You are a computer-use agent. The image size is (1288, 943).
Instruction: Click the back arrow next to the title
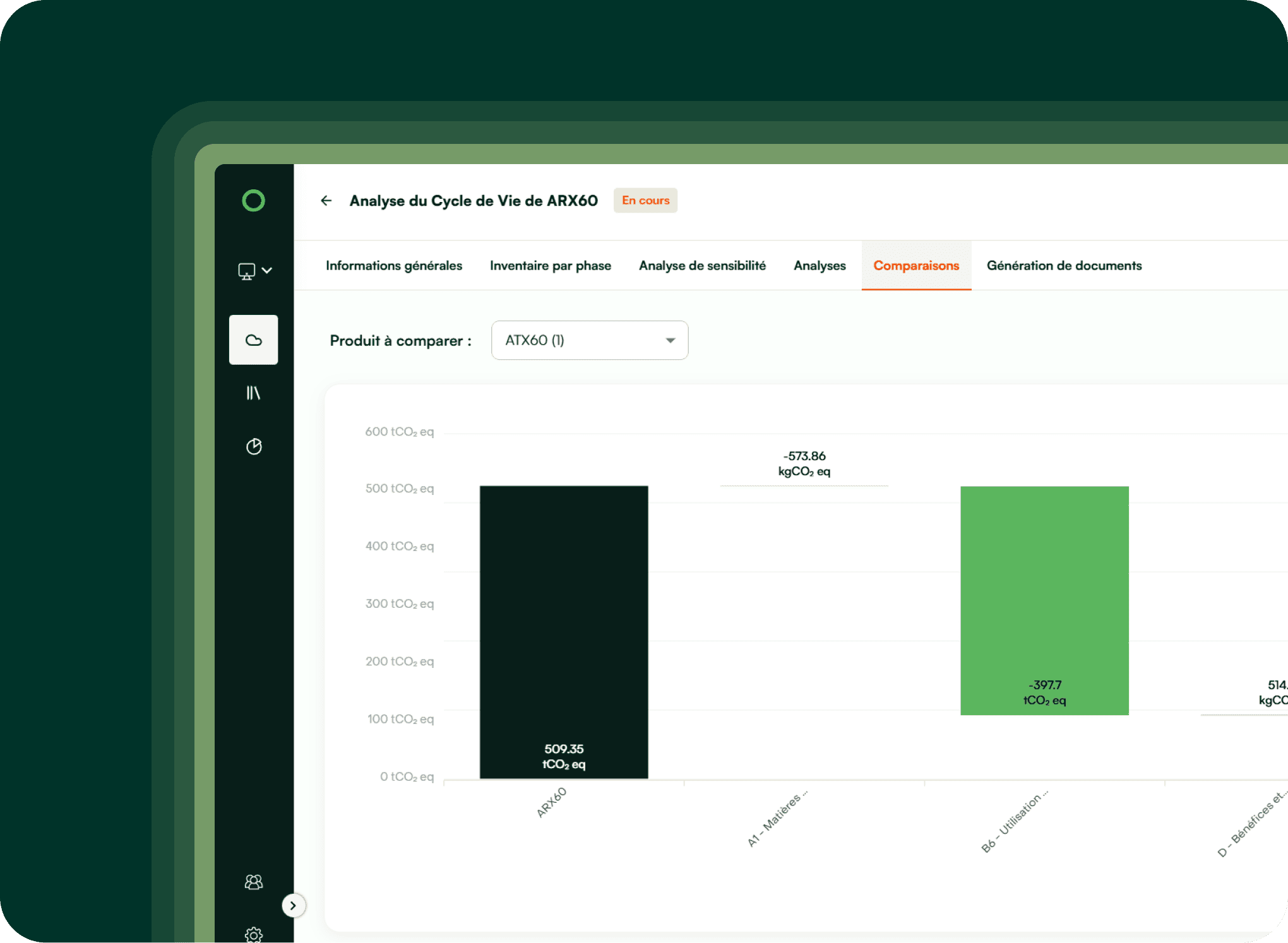click(x=326, y=200)
